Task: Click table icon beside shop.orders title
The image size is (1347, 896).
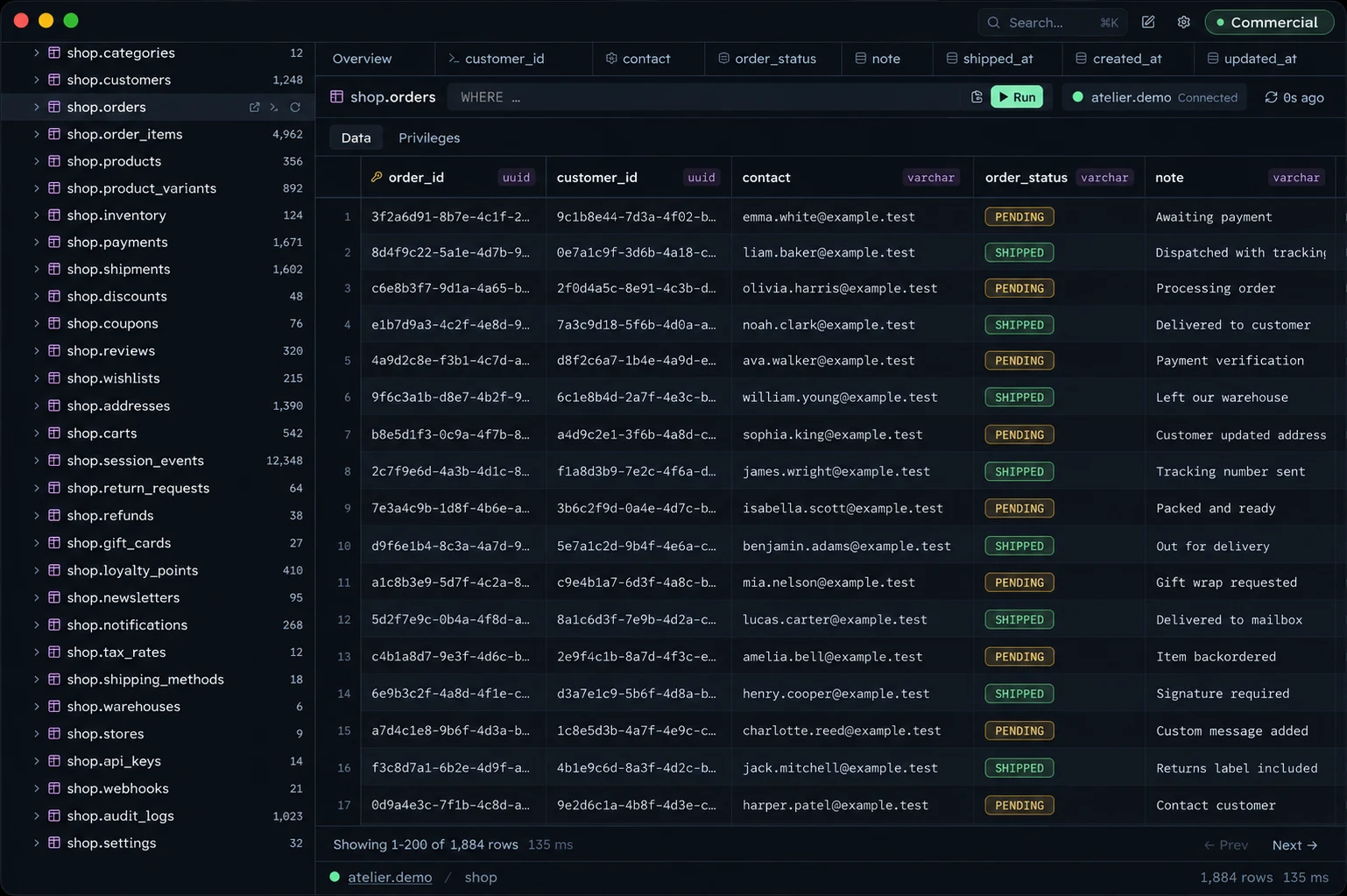Action: [336, 96]
